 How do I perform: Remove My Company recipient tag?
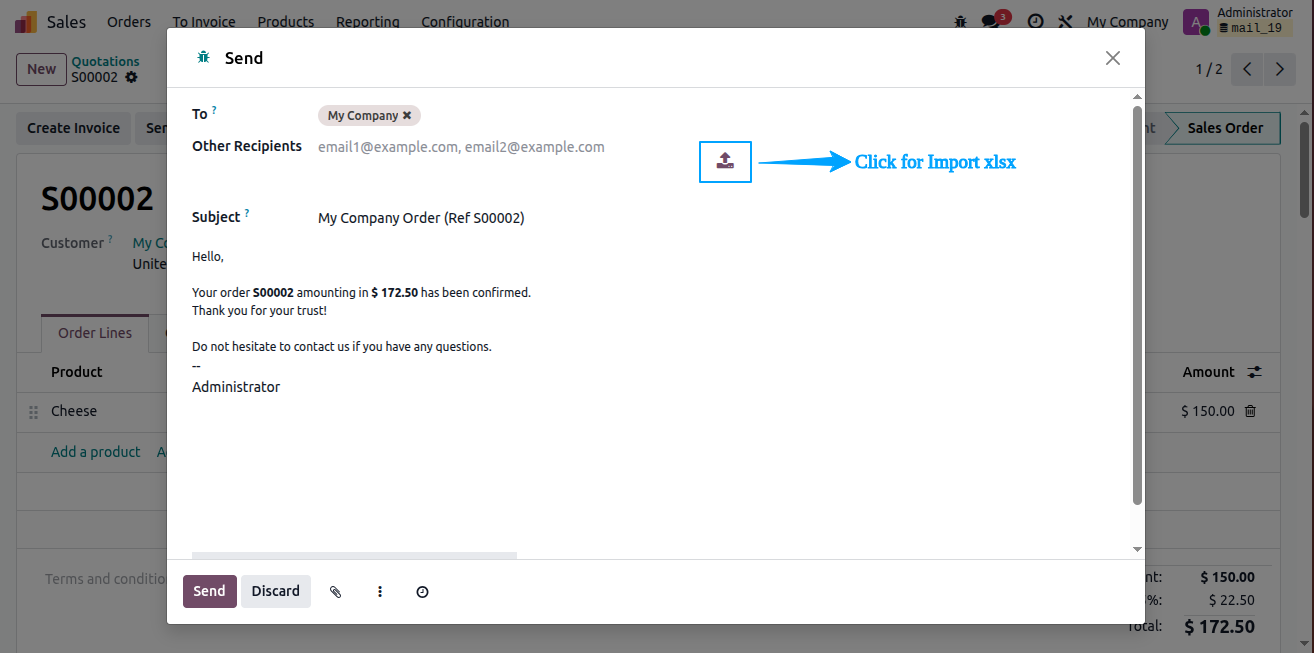coord(407,116)
